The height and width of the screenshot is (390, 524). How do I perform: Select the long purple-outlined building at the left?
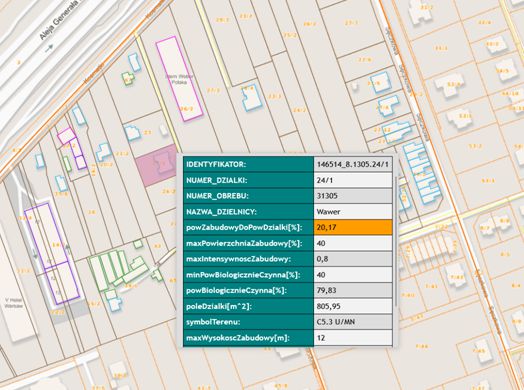click(52, 254)
